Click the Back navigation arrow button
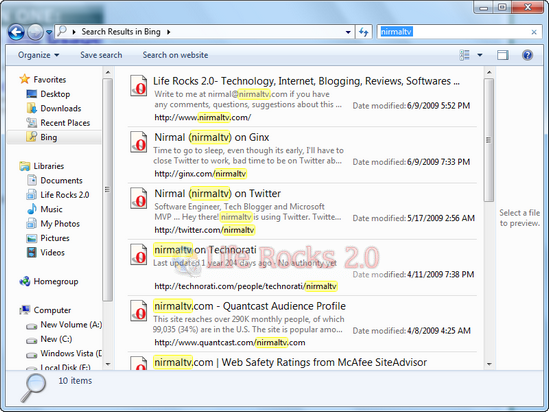Screen dimensions: 549x412 16,33
